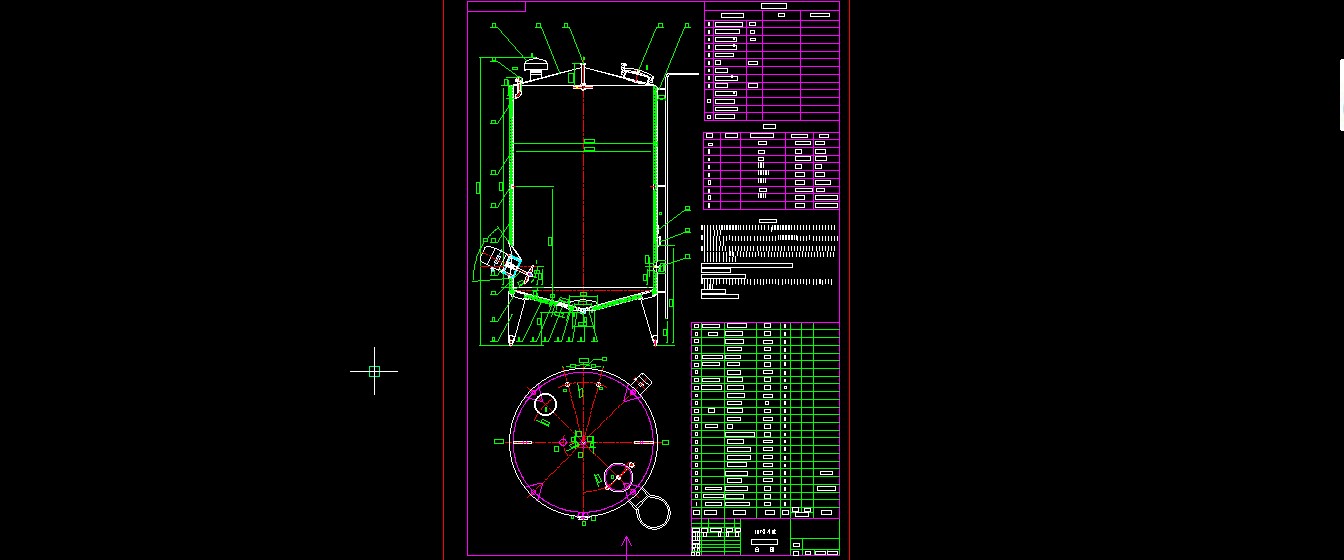
Task: Select the bottom outlet valve under the cone
Action: 582,311
